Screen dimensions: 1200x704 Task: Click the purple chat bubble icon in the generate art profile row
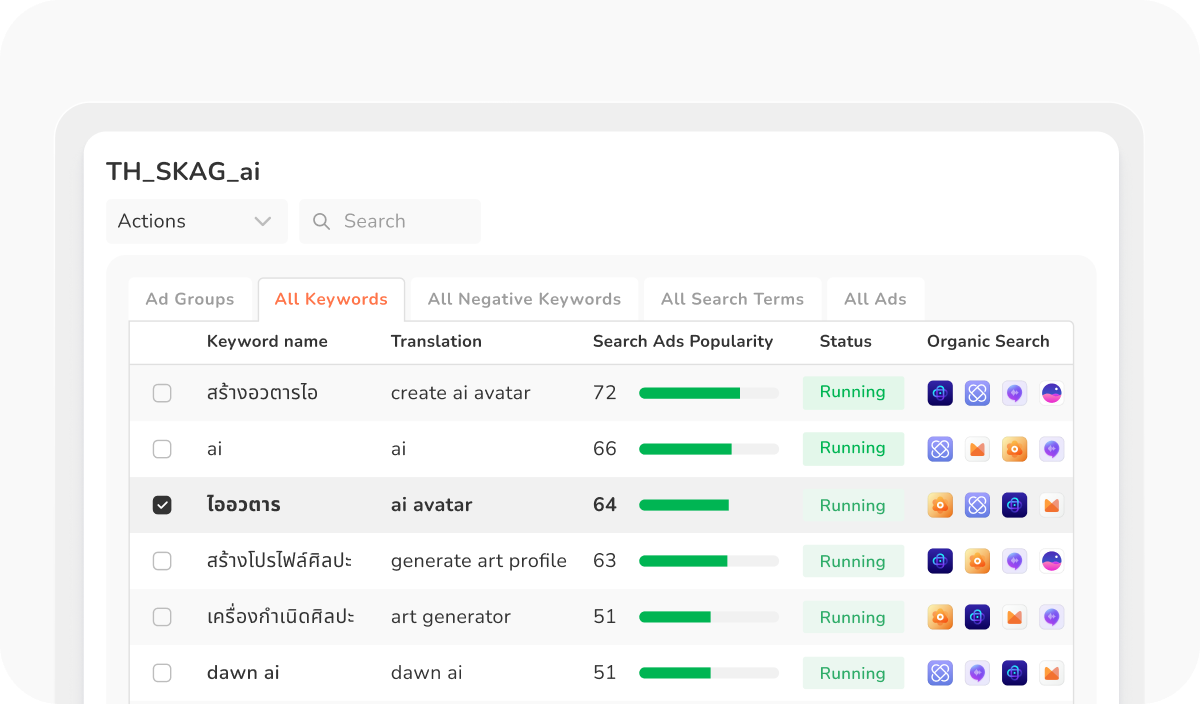pos(1014,561)
